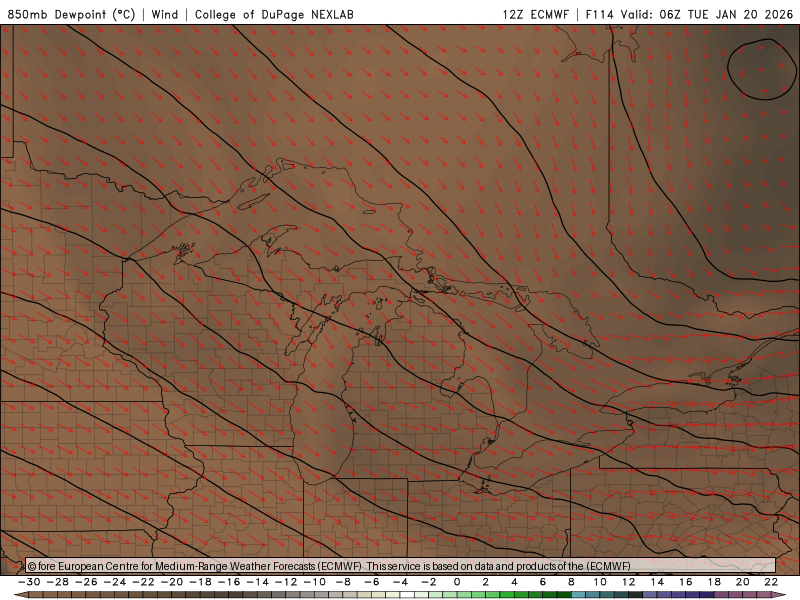
Task: Click the '−8' legend value
Action: point(343,582)
